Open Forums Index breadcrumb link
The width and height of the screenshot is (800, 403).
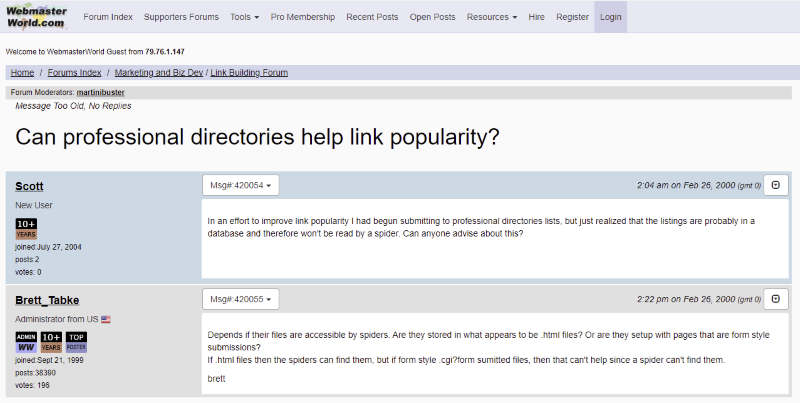tap(74, 72)
